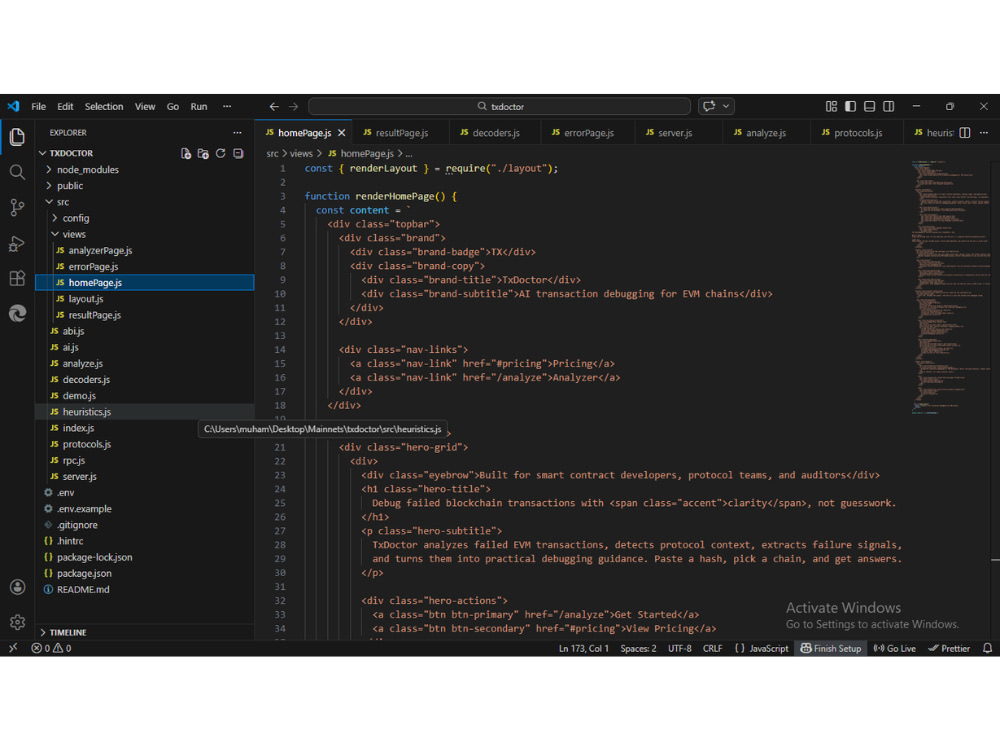Click Ln 173, Col 1 go to line
Image resolution: width=1000 pixels, height=750 pixels.
coord(584,648)
